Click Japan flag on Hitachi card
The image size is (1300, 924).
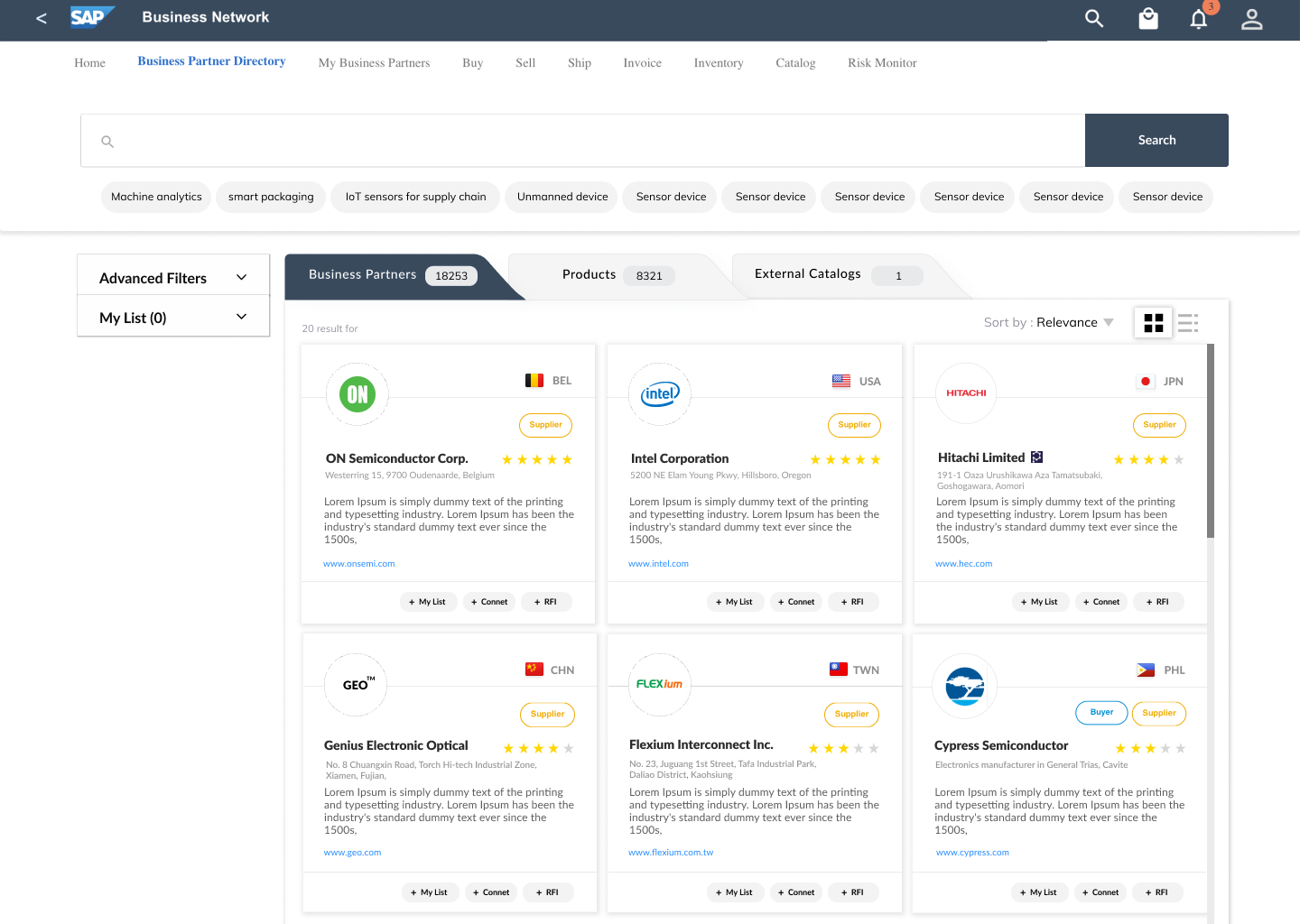pyautogui.click(x=1146, y=382)
